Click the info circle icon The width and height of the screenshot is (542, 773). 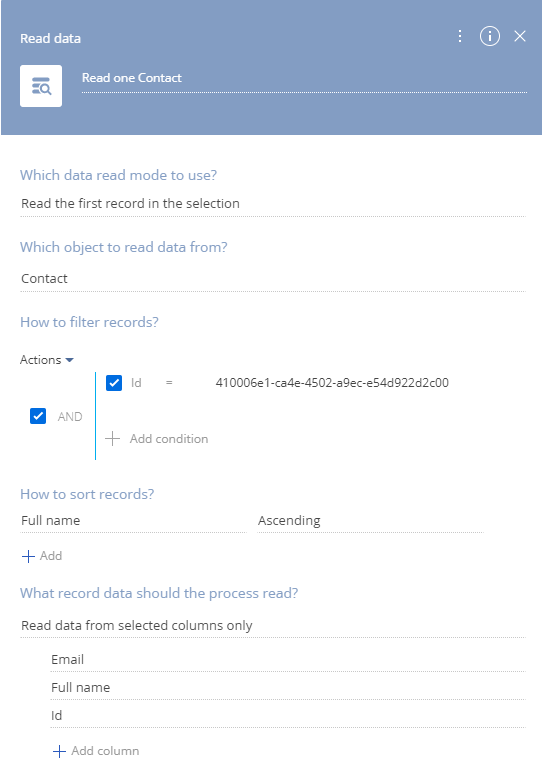(490, 36)
